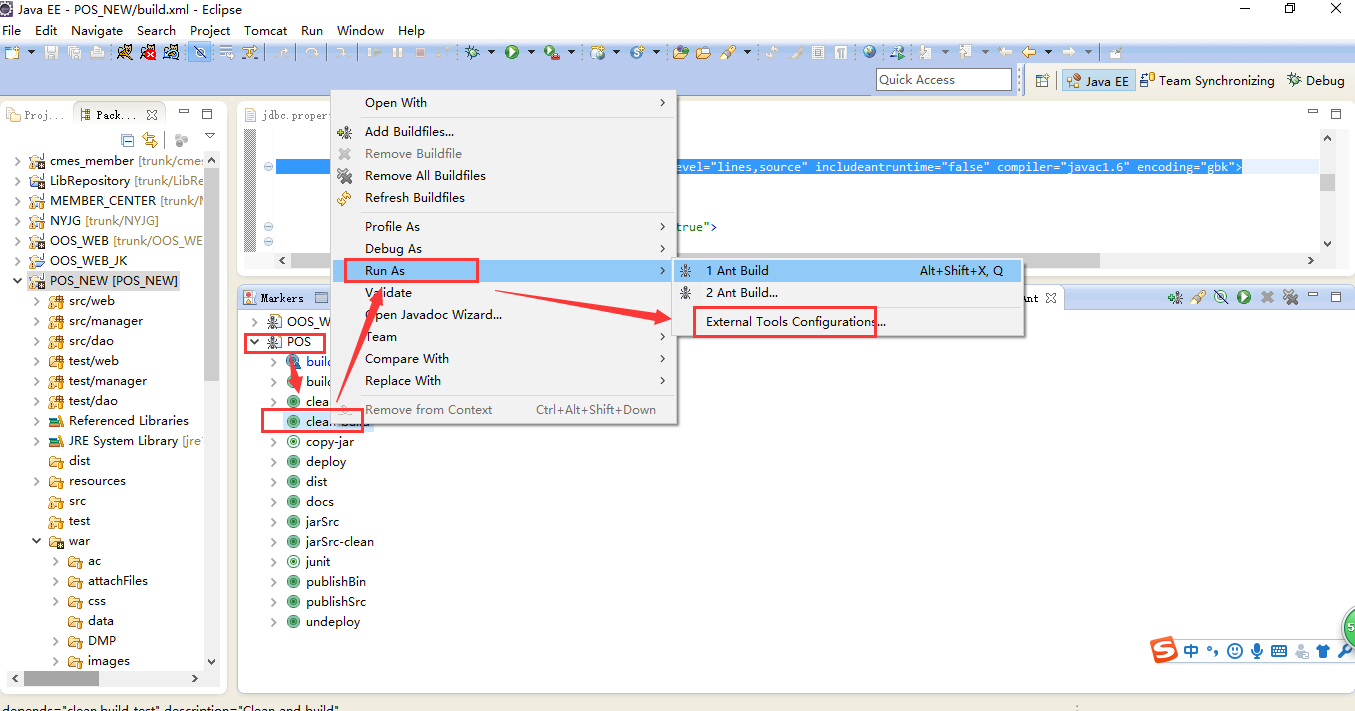
Task: Select the Referenced Libraries tree item
Action: click(x=128, y=421)
